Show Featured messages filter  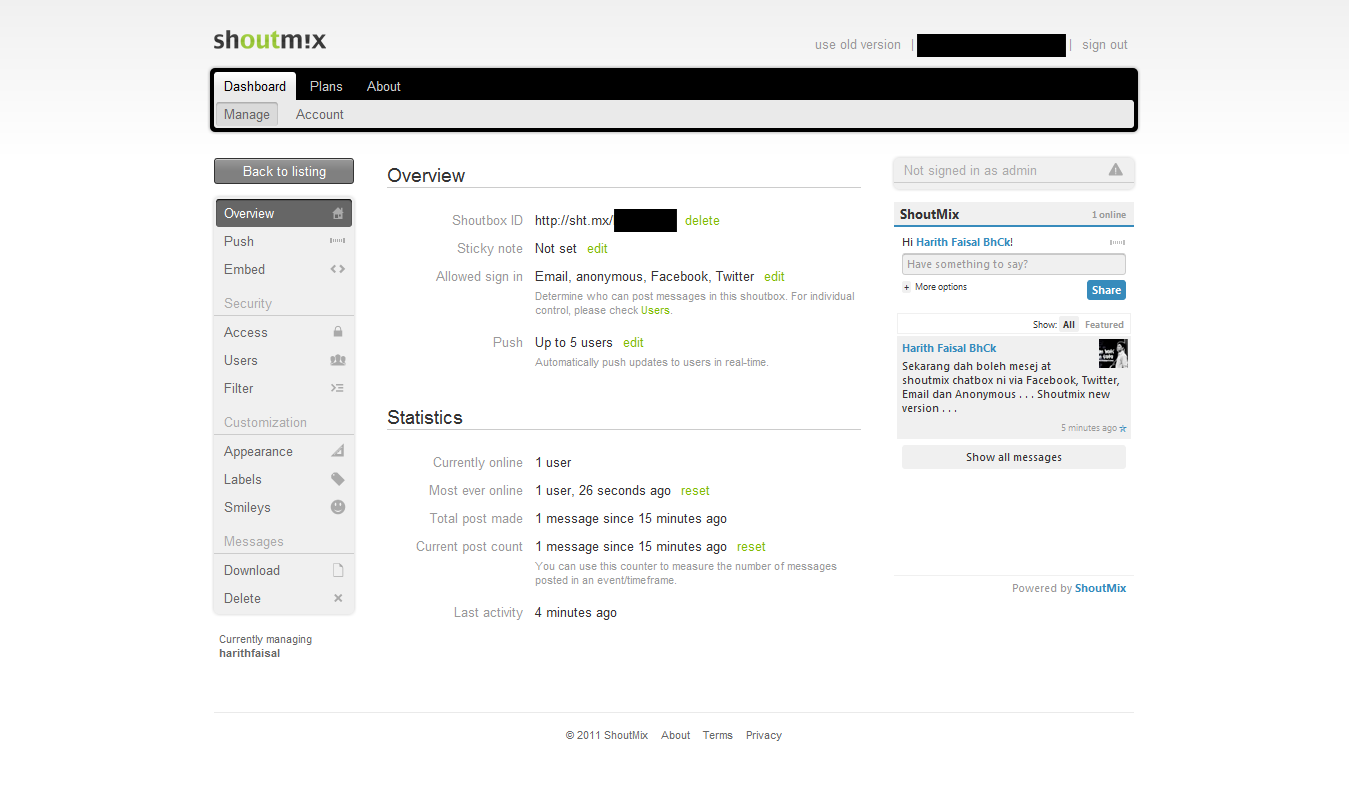1104,324
